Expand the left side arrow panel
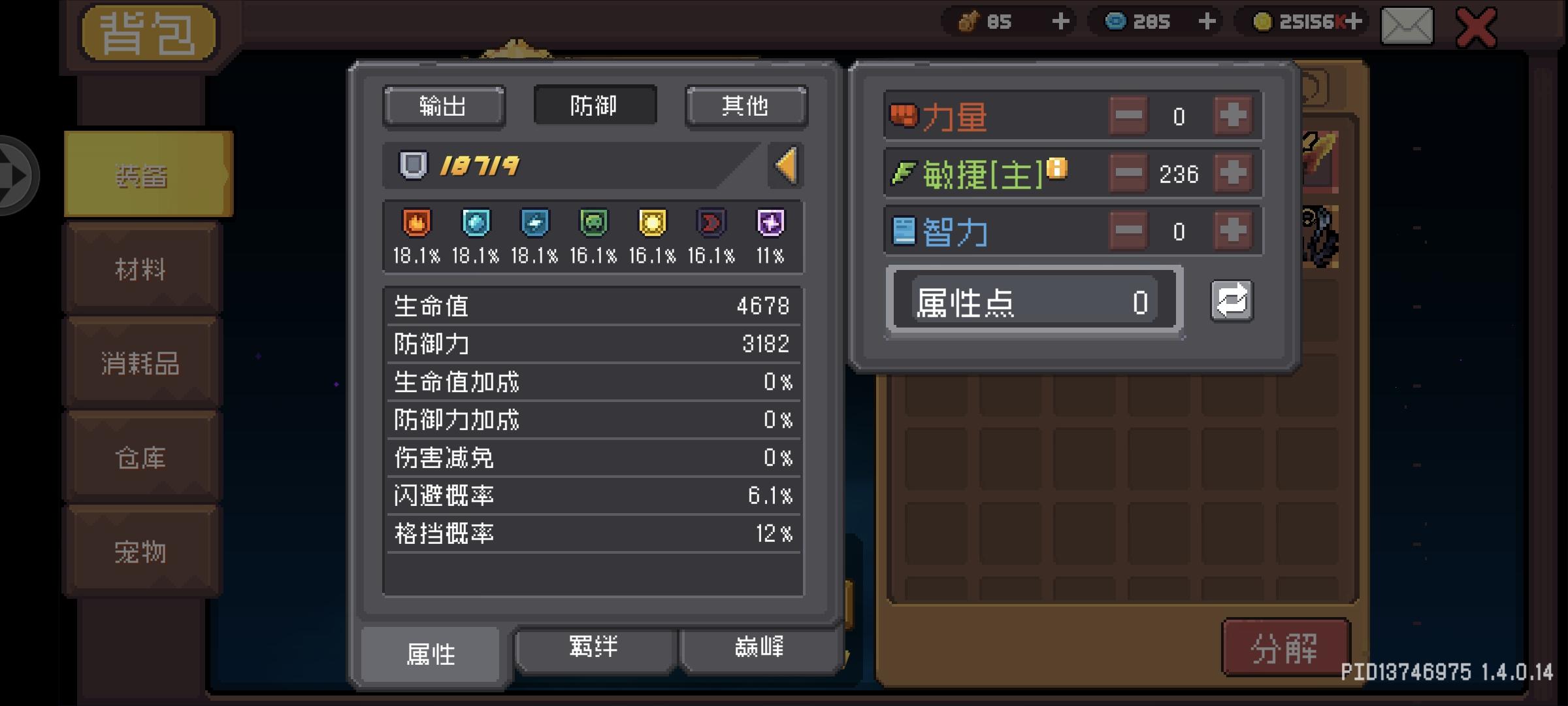Image resolution: width=1568 pixels, height=706 pixels. coord(16,175)
